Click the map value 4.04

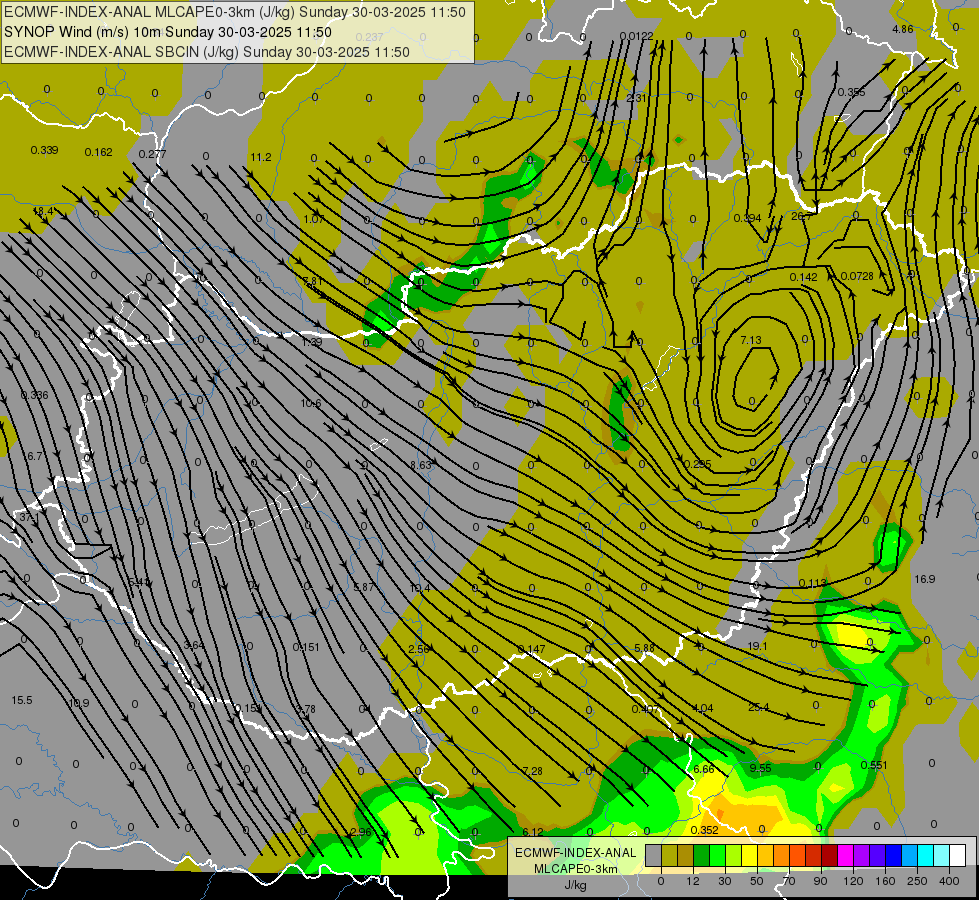pos(703,708)
